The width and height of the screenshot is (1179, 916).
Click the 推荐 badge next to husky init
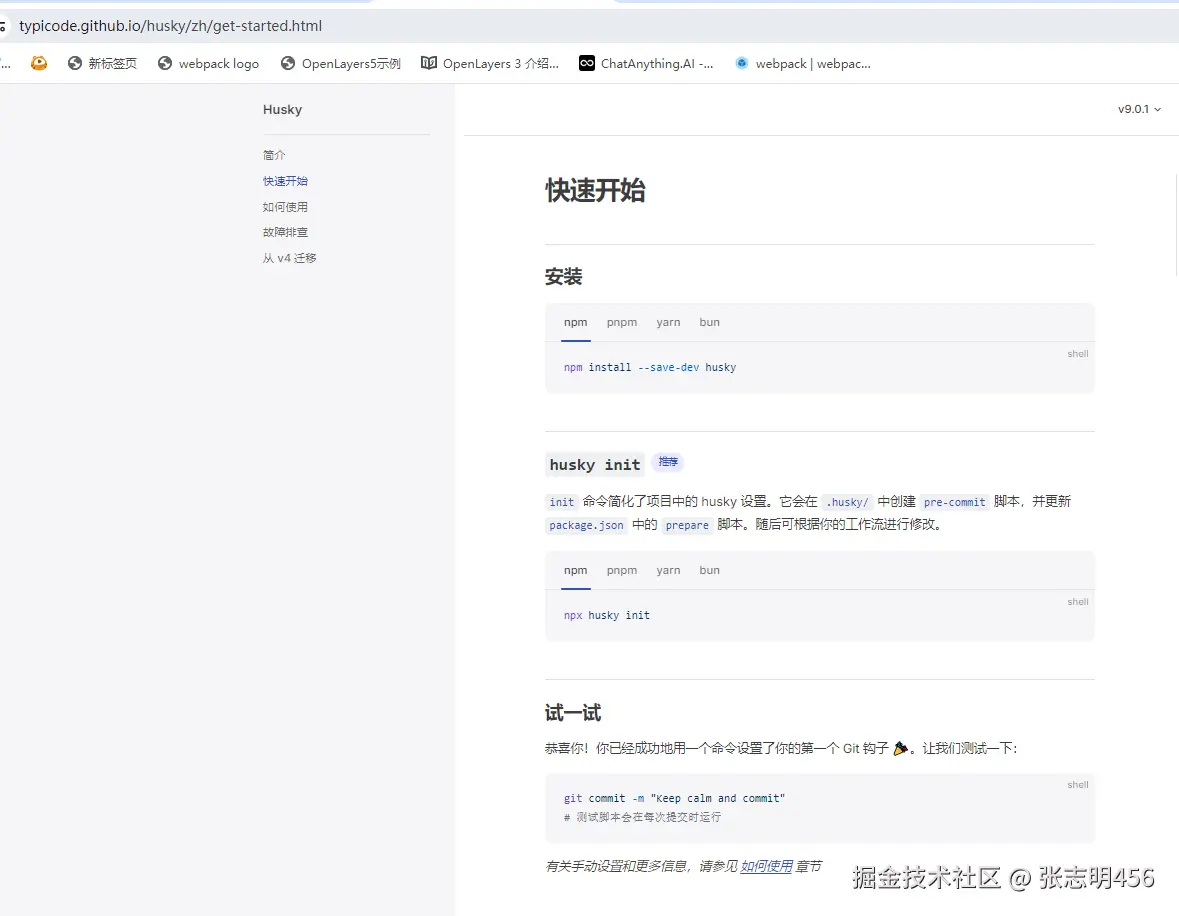coord(668,462)
